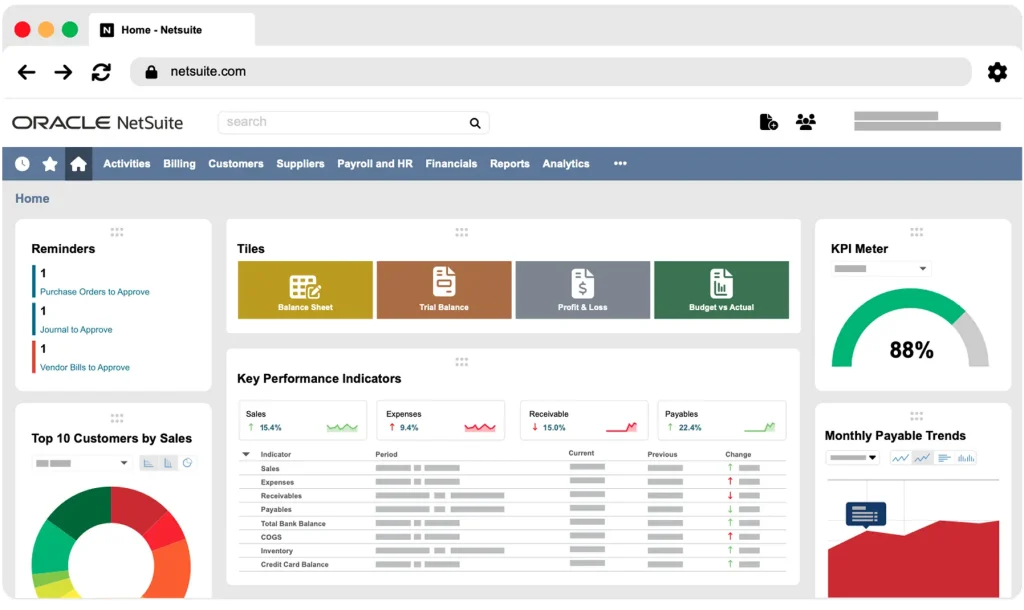Open Vendor Bills to Approve reminder
1024x610 pixels.
(85, 368)
